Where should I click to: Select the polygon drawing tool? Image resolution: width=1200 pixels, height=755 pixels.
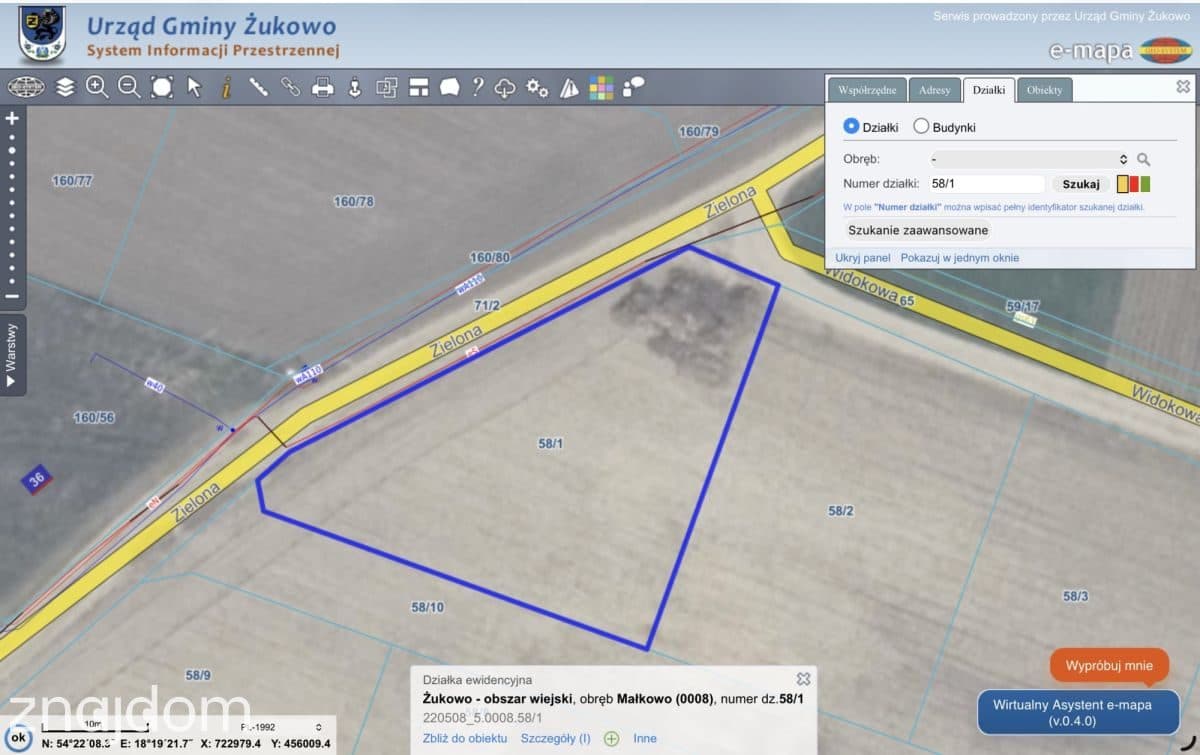[450, 87]
